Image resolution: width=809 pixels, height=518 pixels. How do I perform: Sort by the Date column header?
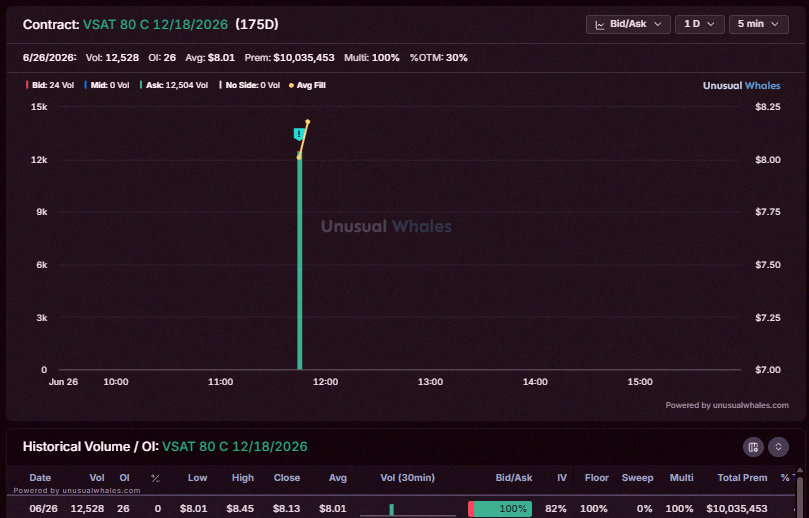(x=40, y=478)
